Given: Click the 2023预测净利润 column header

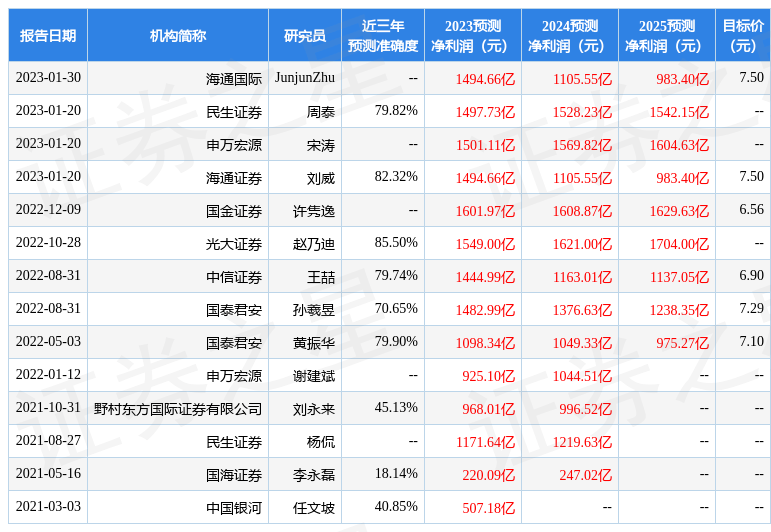Looking at the screenshot, I should pyautogui.click(x=472, y=36).
